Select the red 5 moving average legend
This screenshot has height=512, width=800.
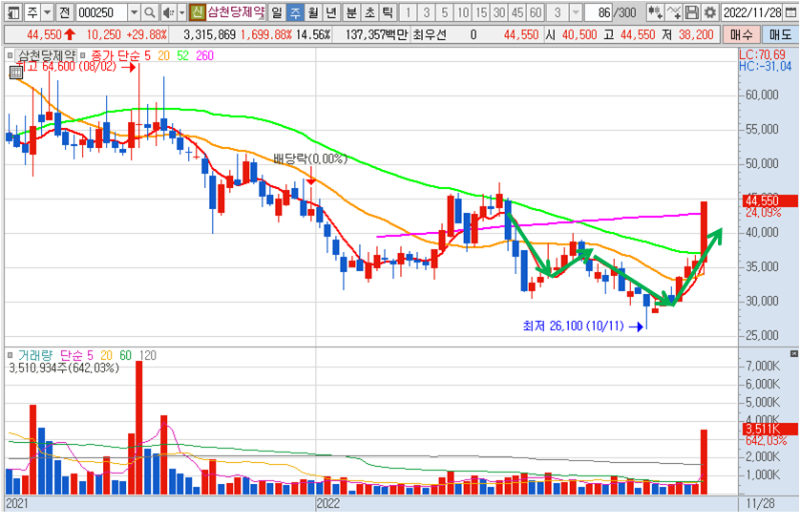coord(147,56)
